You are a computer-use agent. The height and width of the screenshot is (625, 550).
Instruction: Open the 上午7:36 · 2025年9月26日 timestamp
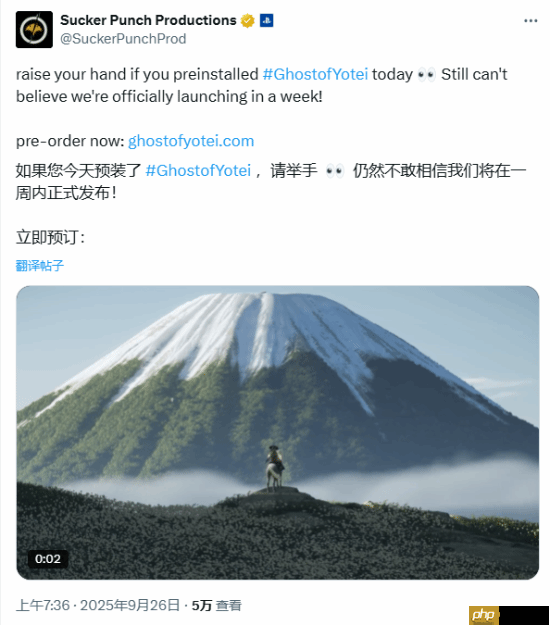98,605
